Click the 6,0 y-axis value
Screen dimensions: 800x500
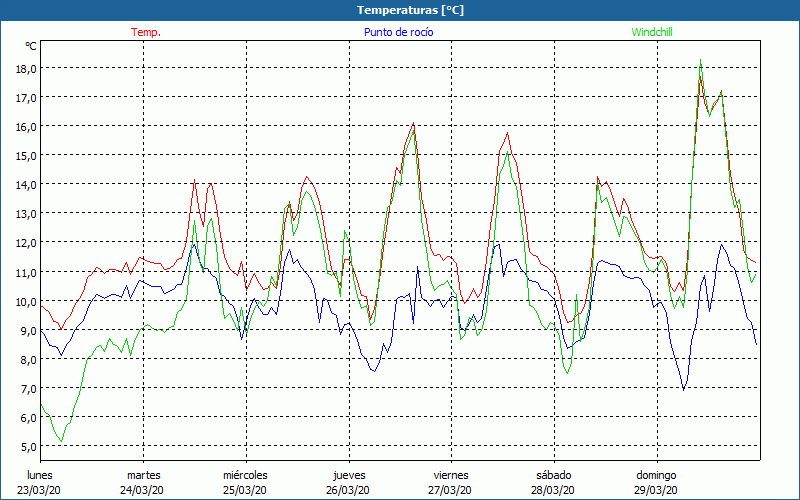(x=29, y=418)
